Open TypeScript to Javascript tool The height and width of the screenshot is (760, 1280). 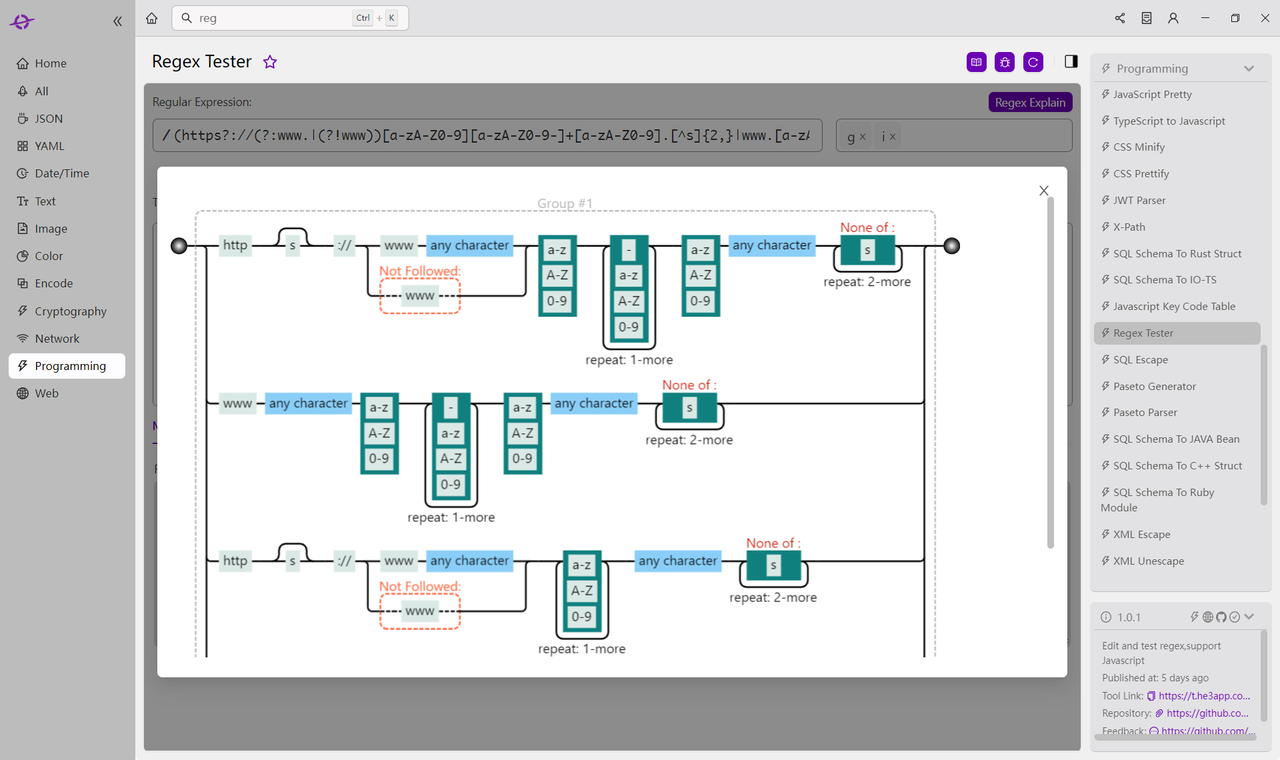point(1177,121)
